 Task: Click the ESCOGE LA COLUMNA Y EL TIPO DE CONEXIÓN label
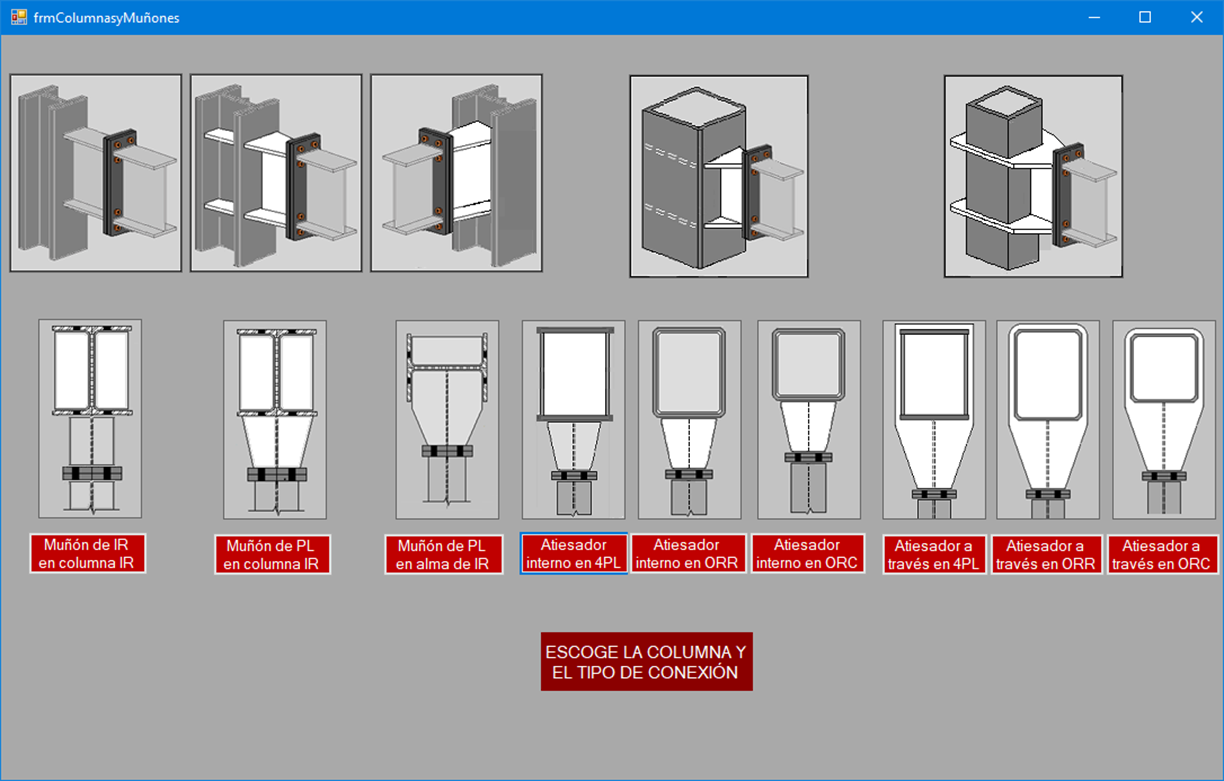pos(646,662)
